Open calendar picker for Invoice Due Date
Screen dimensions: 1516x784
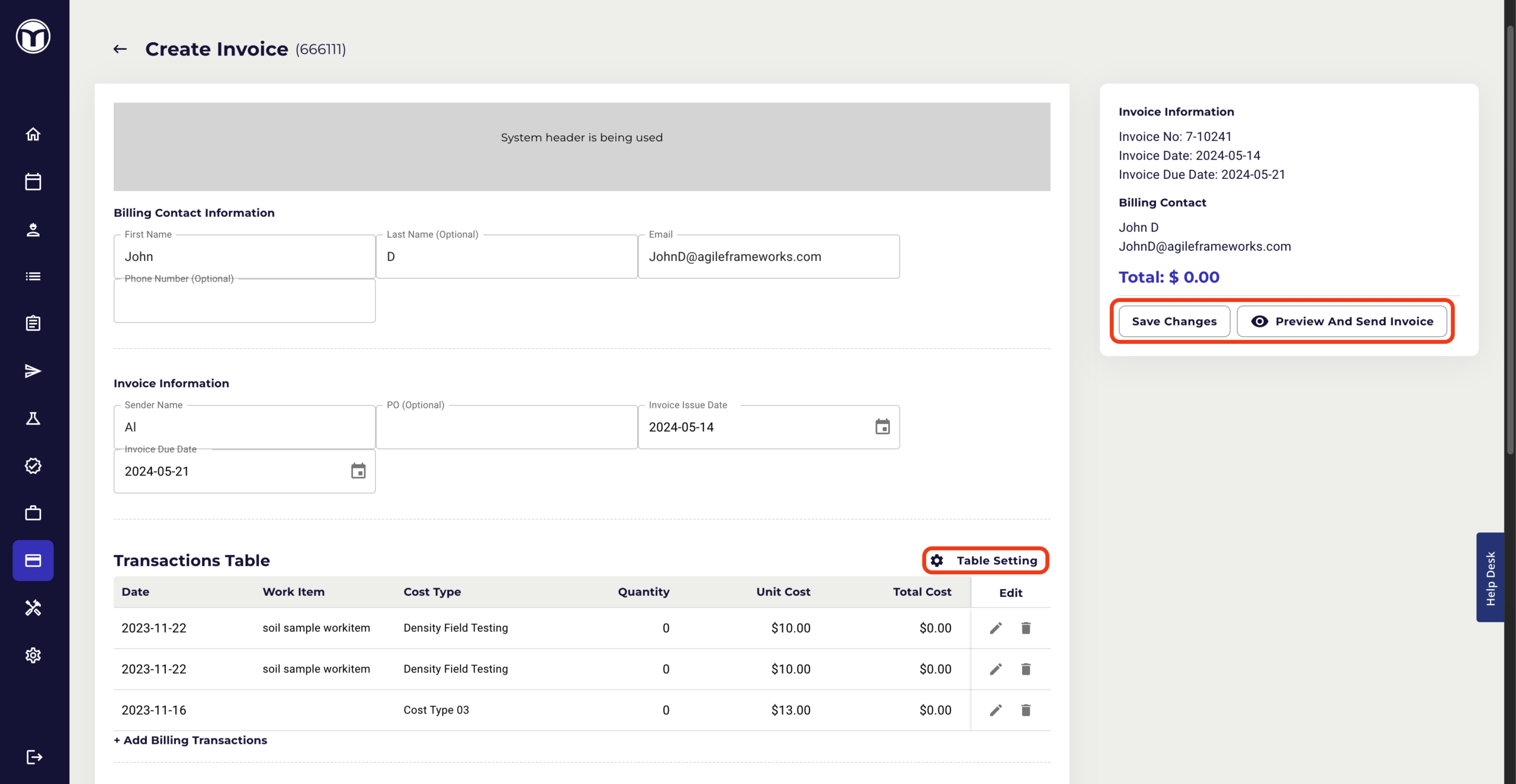click(x=358, y=471)
